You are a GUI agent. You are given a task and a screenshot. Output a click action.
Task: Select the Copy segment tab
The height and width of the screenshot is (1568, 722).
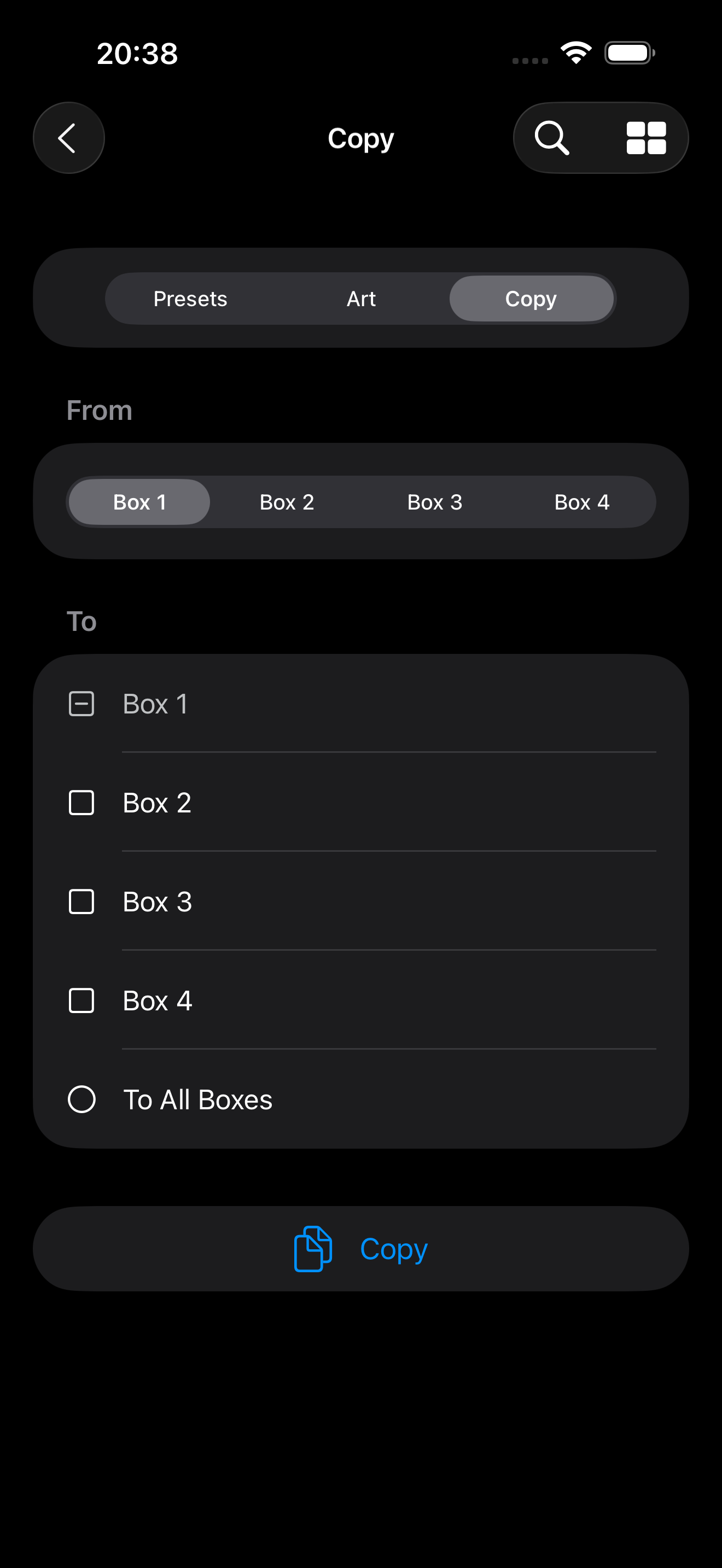click(x=531, y=299)
